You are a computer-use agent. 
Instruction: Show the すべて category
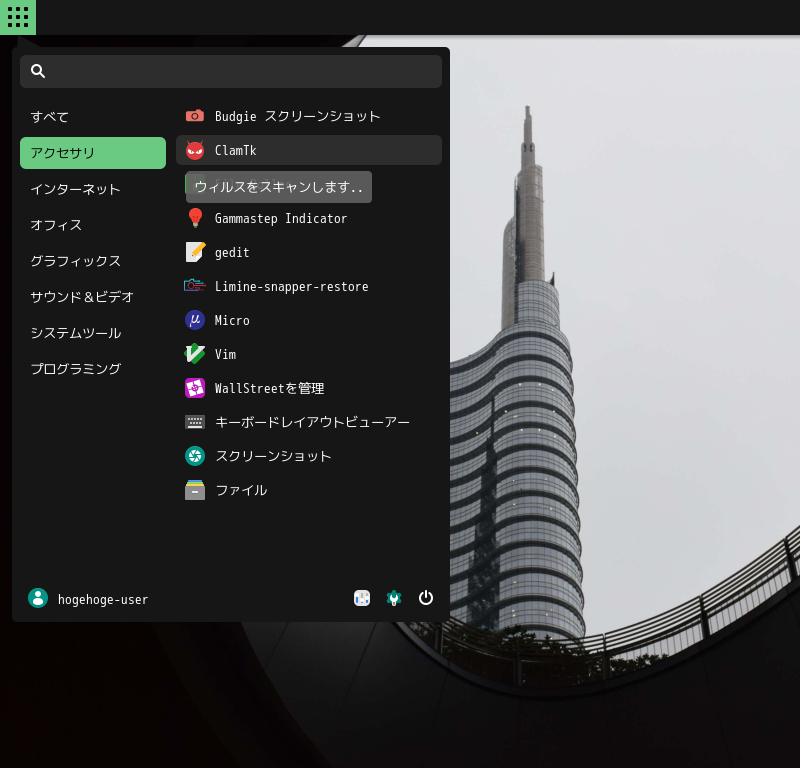[x=93, y=117]
